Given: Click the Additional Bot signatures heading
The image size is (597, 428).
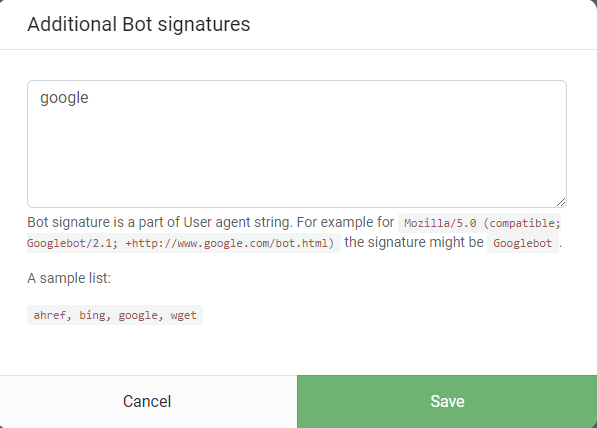Looking at the screenshot, I should (x=139, y=24).
